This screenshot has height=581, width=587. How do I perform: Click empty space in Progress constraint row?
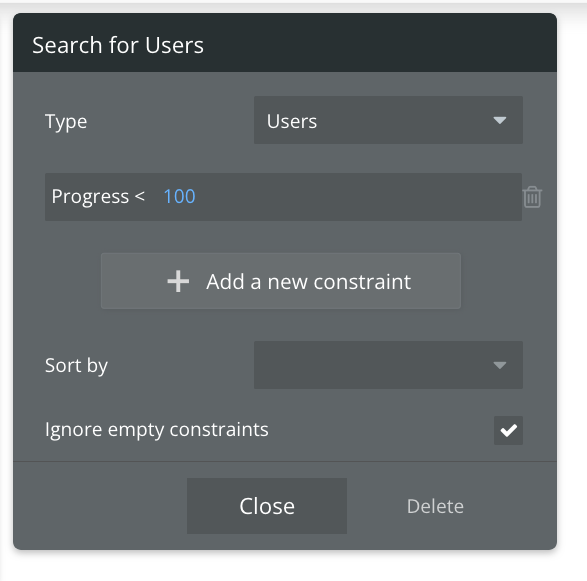click(356, 197)
